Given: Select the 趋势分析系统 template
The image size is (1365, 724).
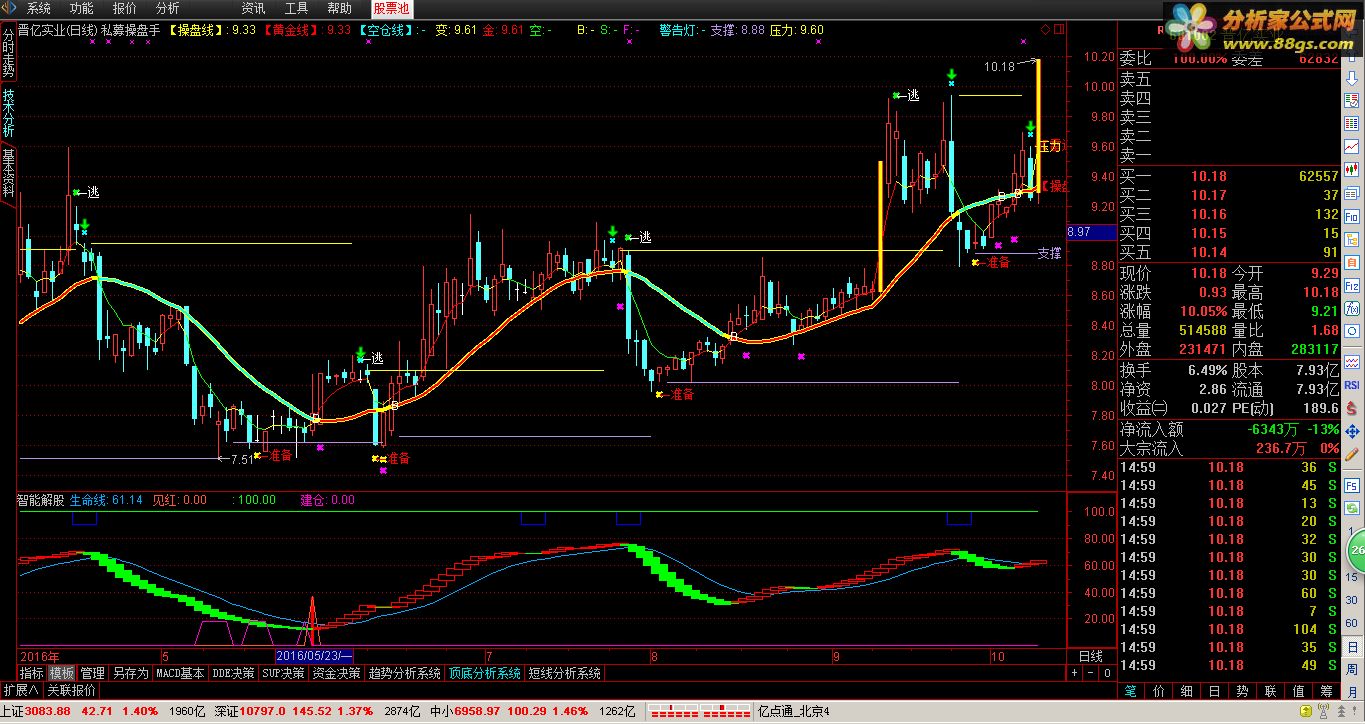Looking at the screenshot, I should 404,673.
